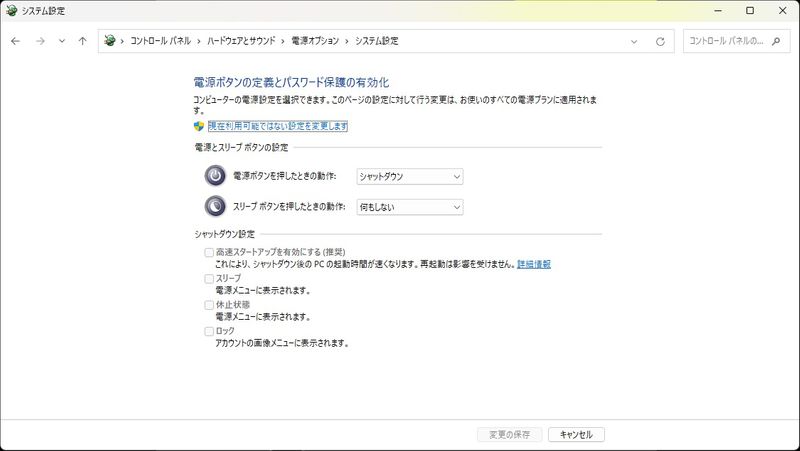
Task: Go up one folder level
Action: pos(82,41)
